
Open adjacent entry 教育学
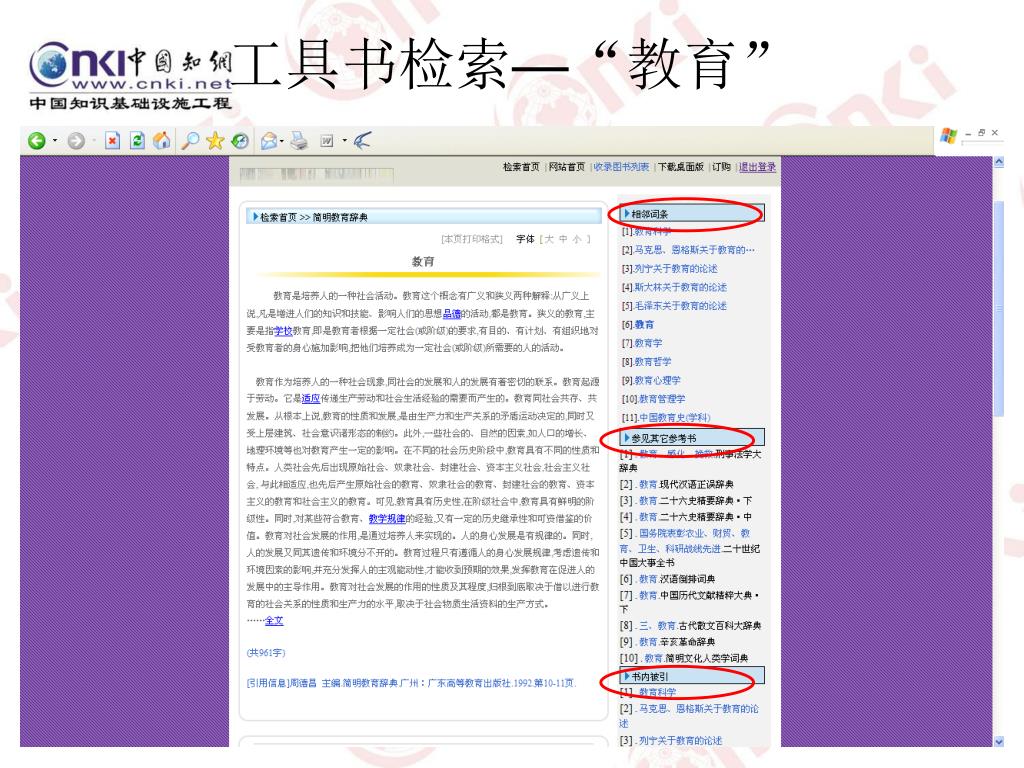(648, 343)
